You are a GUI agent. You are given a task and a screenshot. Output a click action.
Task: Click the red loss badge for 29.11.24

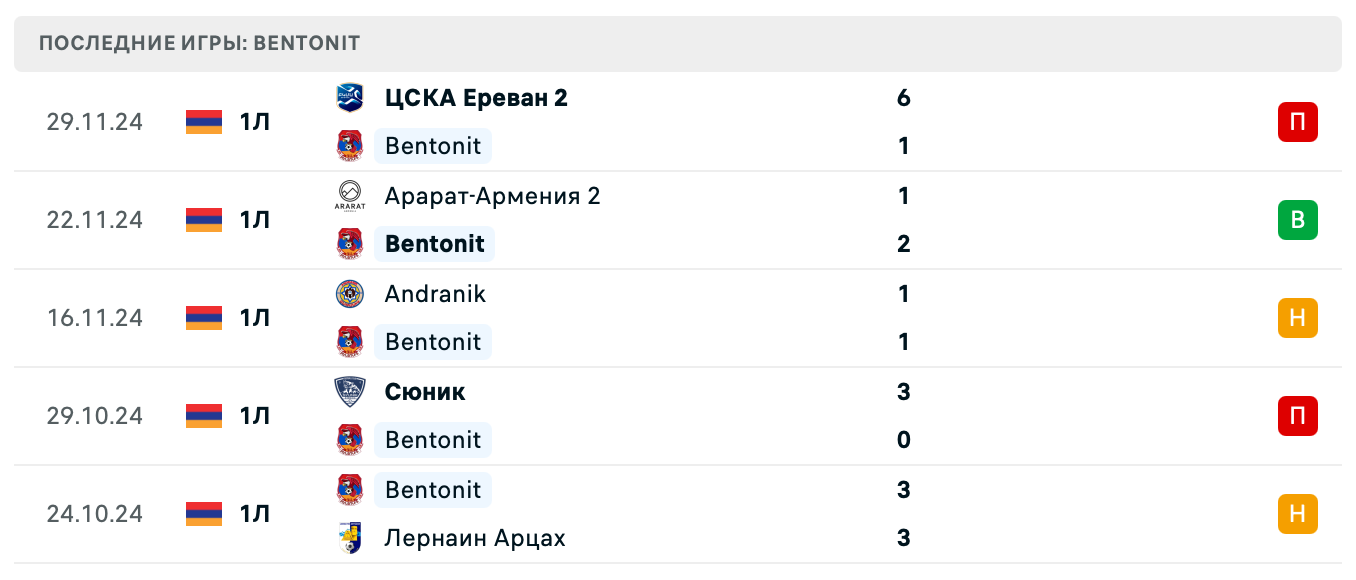point(1297,122)
